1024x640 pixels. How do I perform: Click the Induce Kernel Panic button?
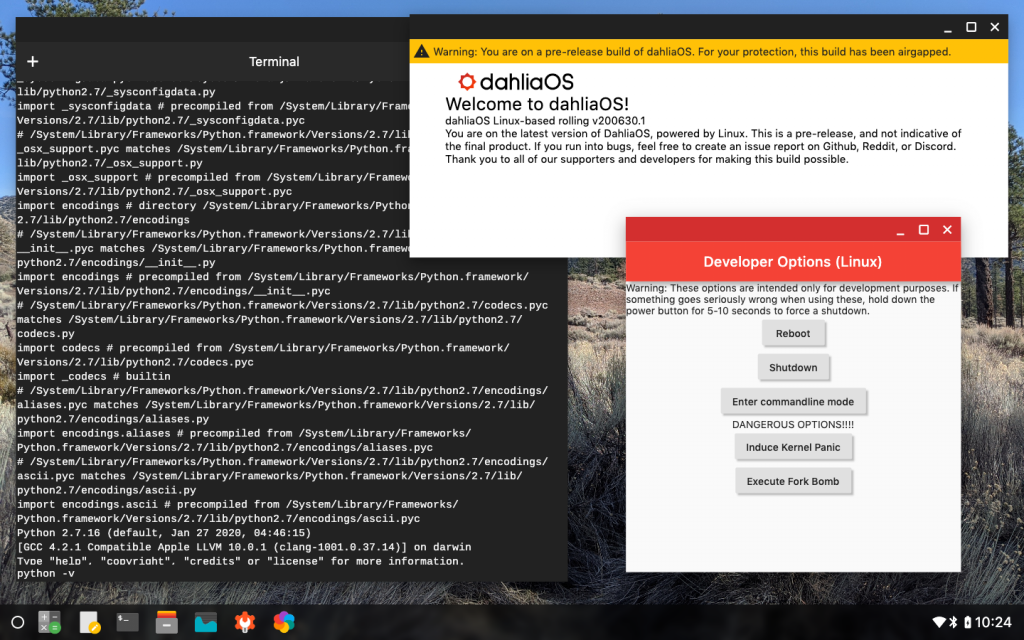point(793,447)
